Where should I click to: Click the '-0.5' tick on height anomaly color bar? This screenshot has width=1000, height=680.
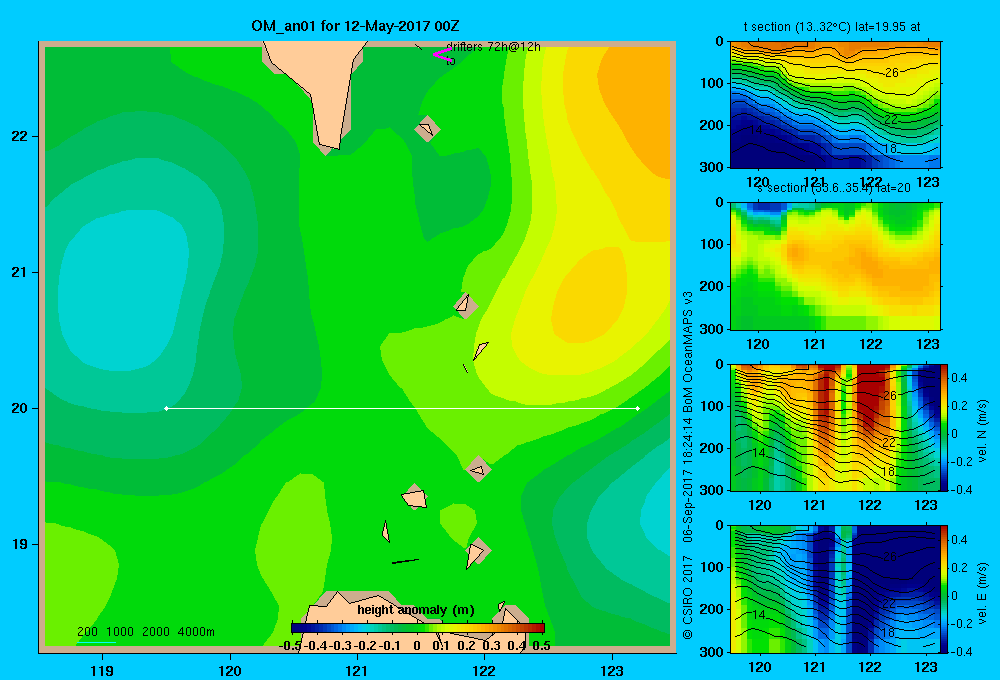point(290,646)
